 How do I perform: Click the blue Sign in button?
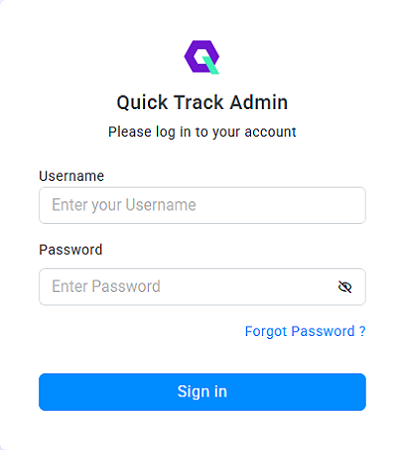[x=202, y=392]
